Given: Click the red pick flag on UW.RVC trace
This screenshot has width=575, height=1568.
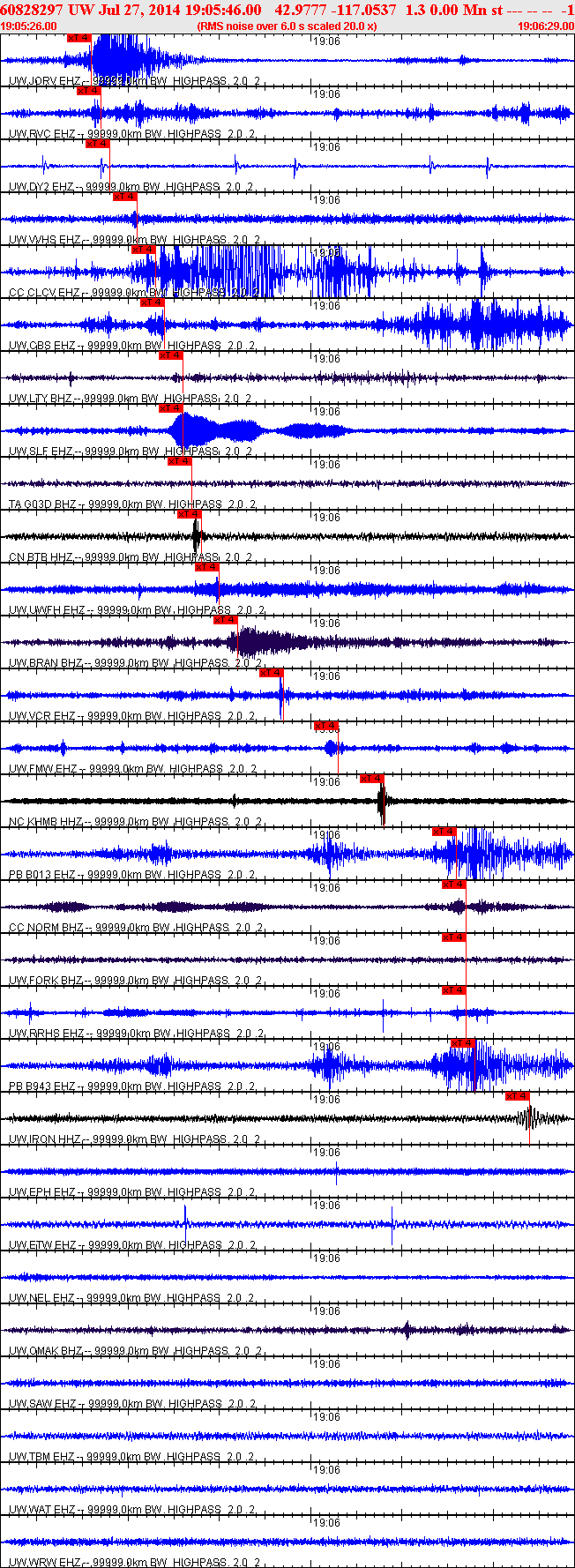Looking at the screenshot, I should pos(88,91).
